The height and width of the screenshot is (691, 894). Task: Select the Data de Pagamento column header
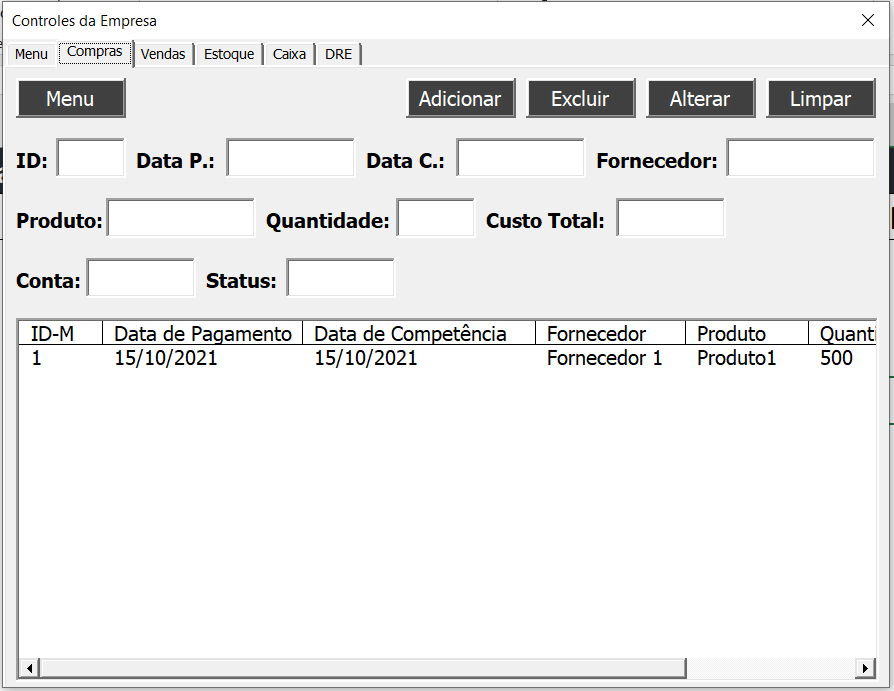202,334
